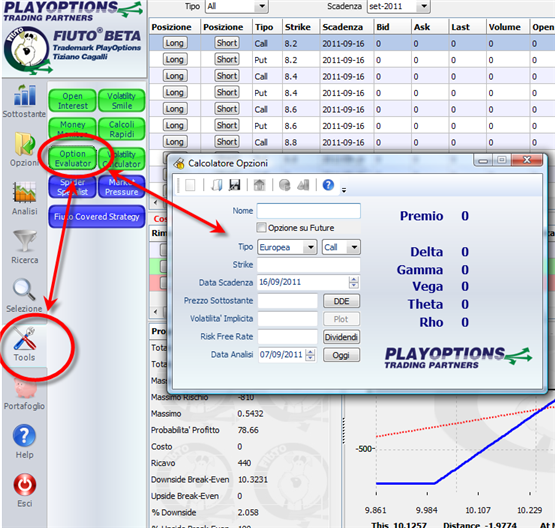Open the Ricerca funnel icon

pos(24,241)
